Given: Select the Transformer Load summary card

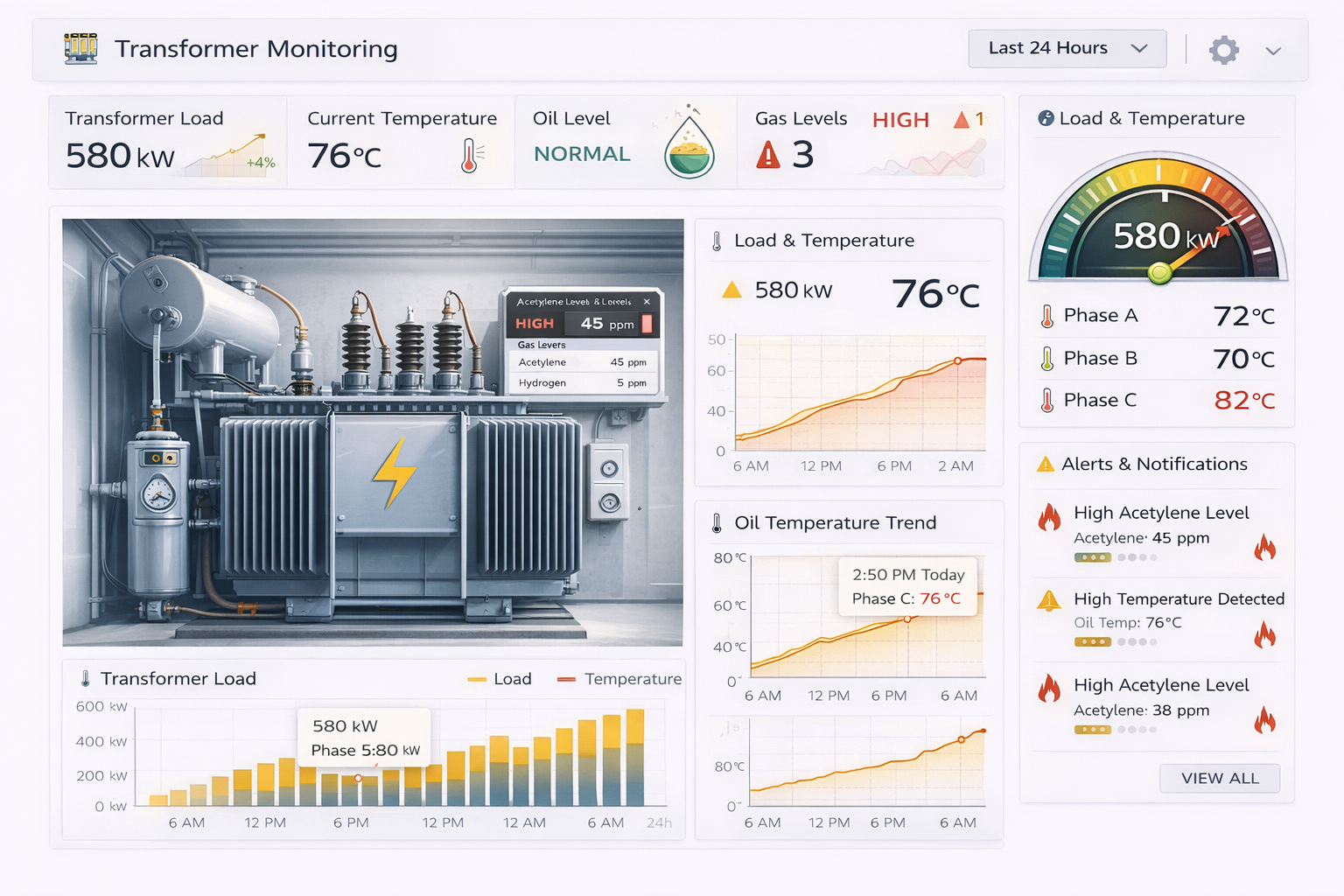Looking at the screenshot, I should point(168,142).
